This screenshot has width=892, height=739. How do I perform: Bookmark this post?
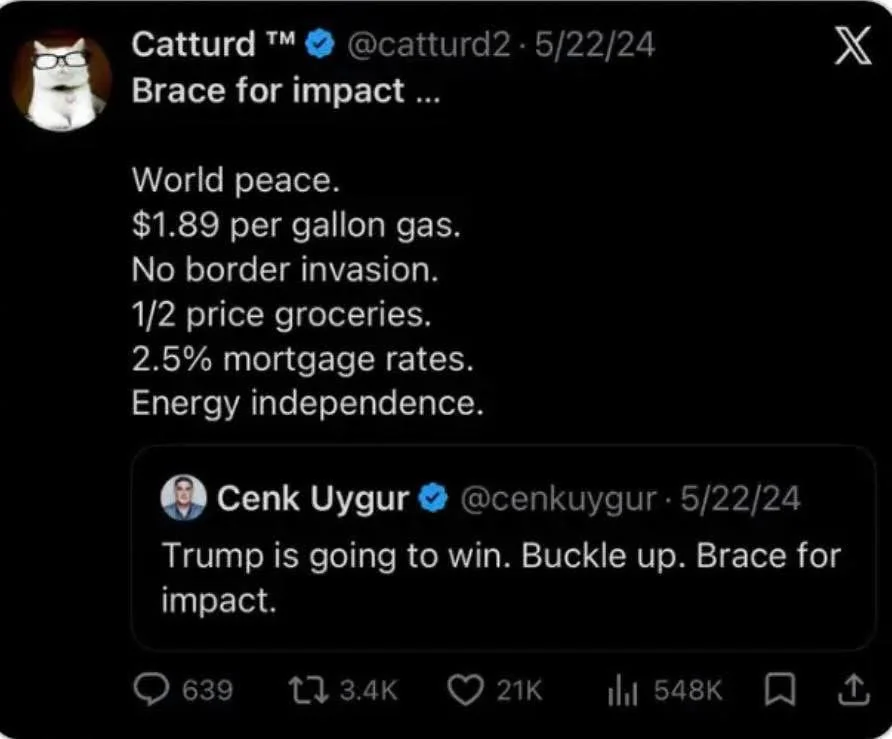click(779, 690)
